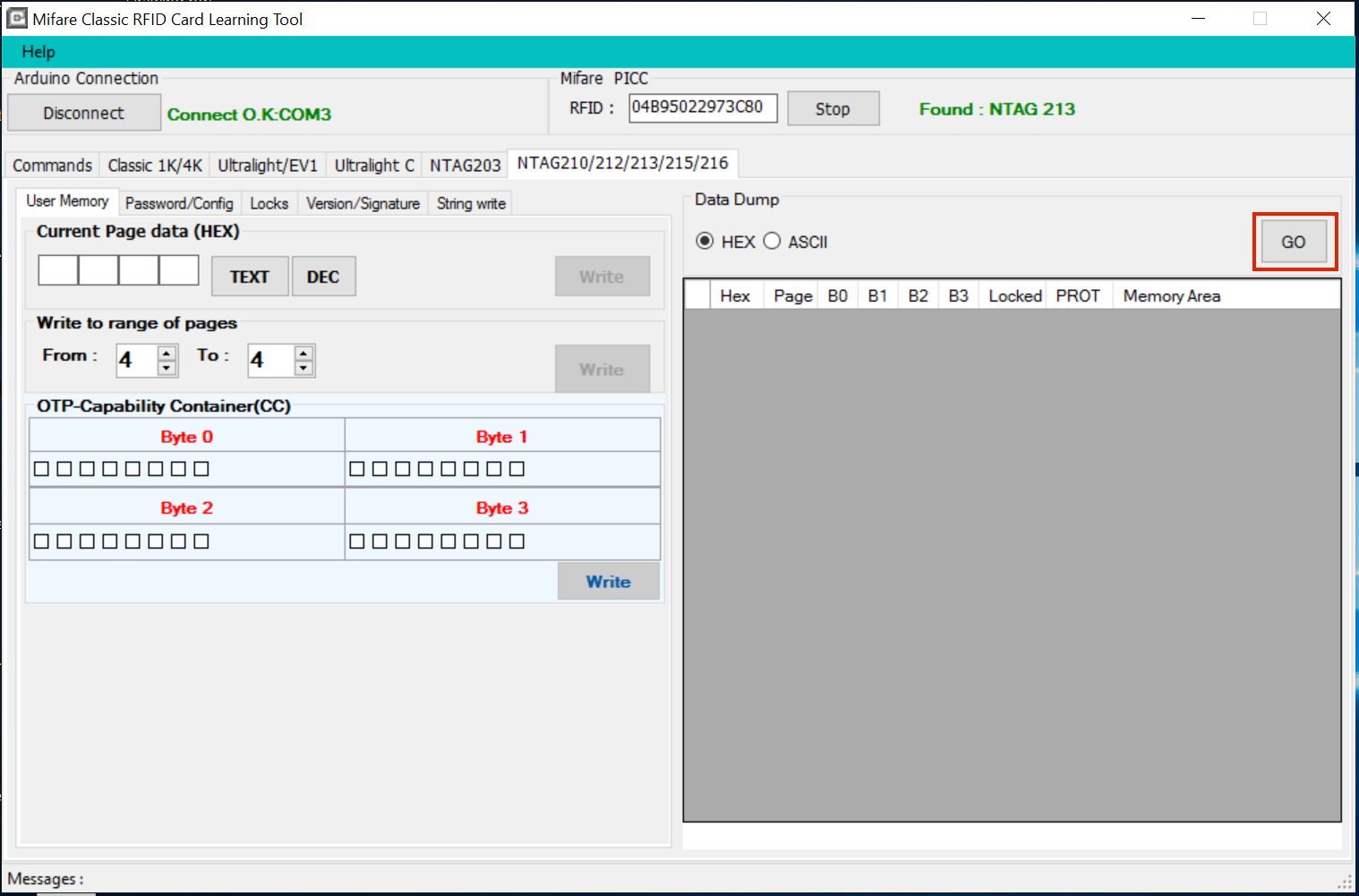The height and width of the screenshot is (896, 1359).
Task: Stop the Mifare PICC scan
Action: [x=833, y=108]
